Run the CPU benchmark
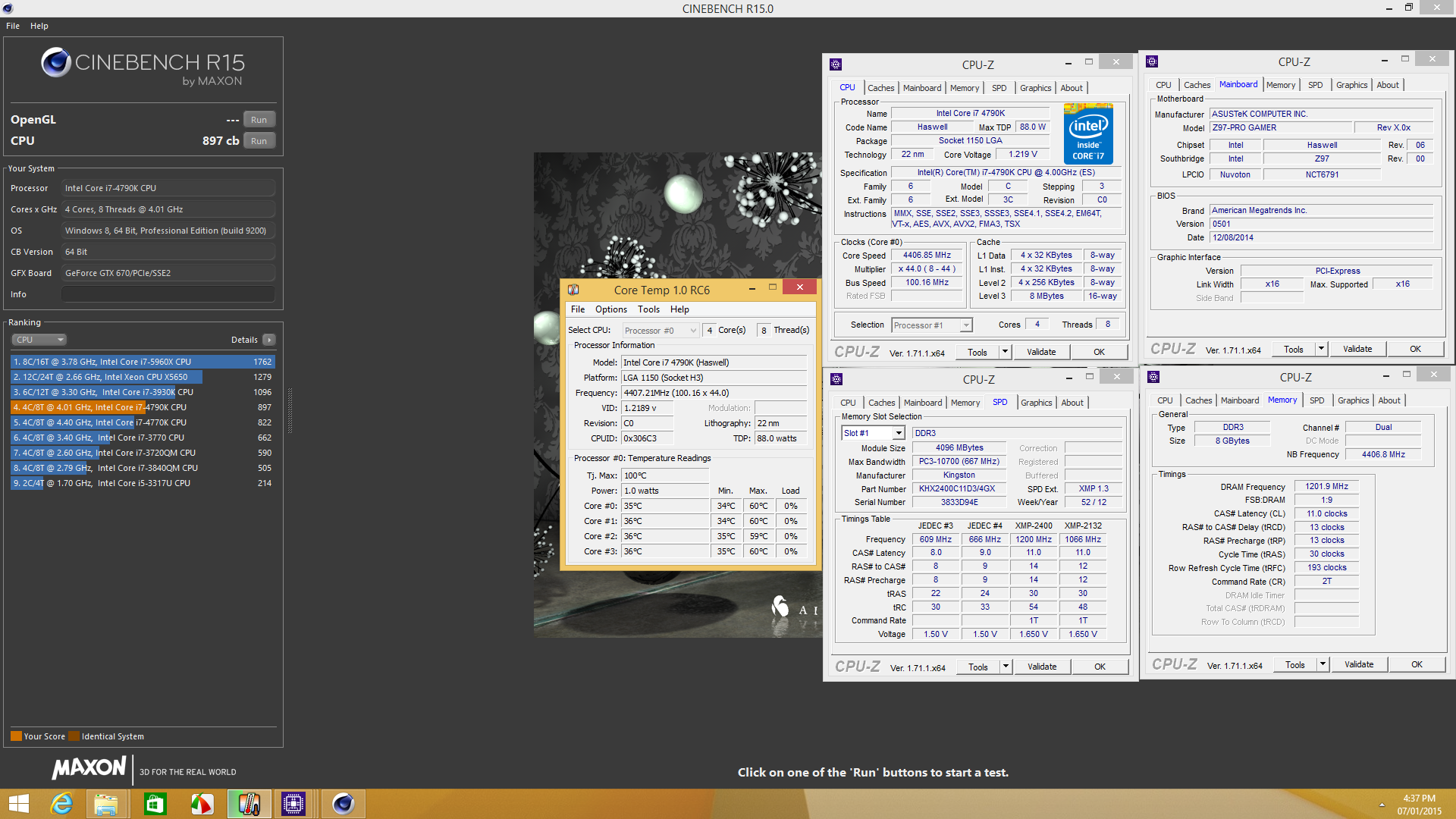This screenshot has width=1456, height=819. click(259, 141)
